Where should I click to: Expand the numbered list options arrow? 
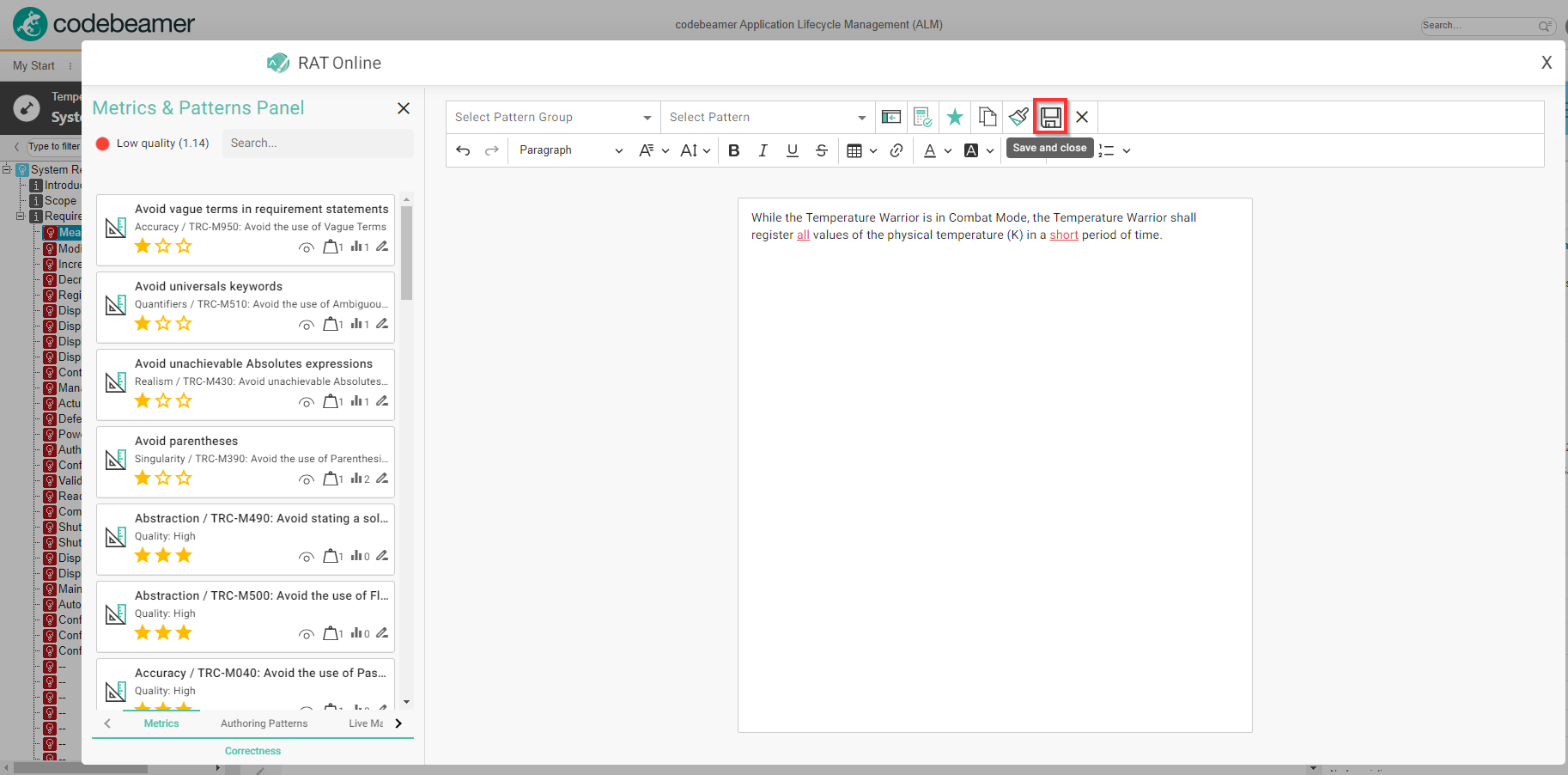[x=1127, y=150]
